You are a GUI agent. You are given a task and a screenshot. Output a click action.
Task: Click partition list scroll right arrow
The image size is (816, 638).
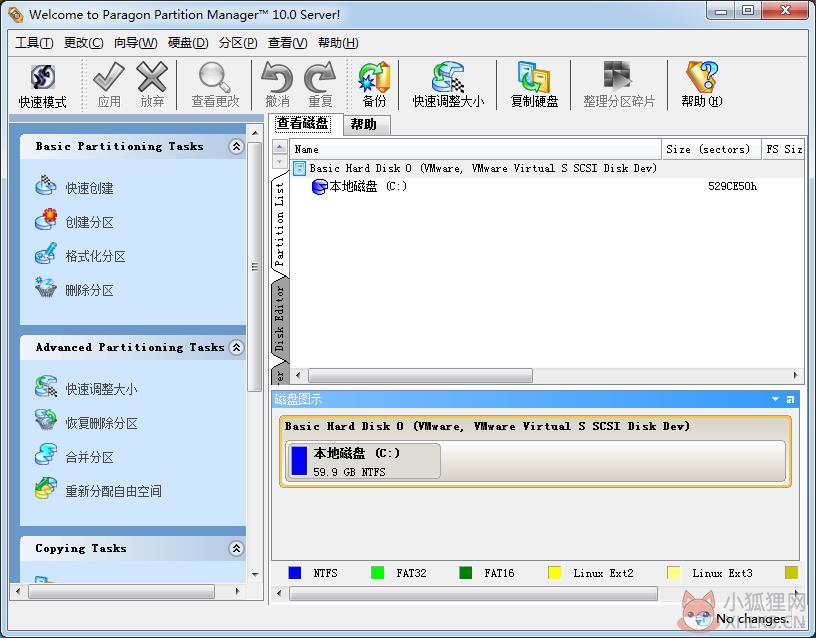click(796, 375)
